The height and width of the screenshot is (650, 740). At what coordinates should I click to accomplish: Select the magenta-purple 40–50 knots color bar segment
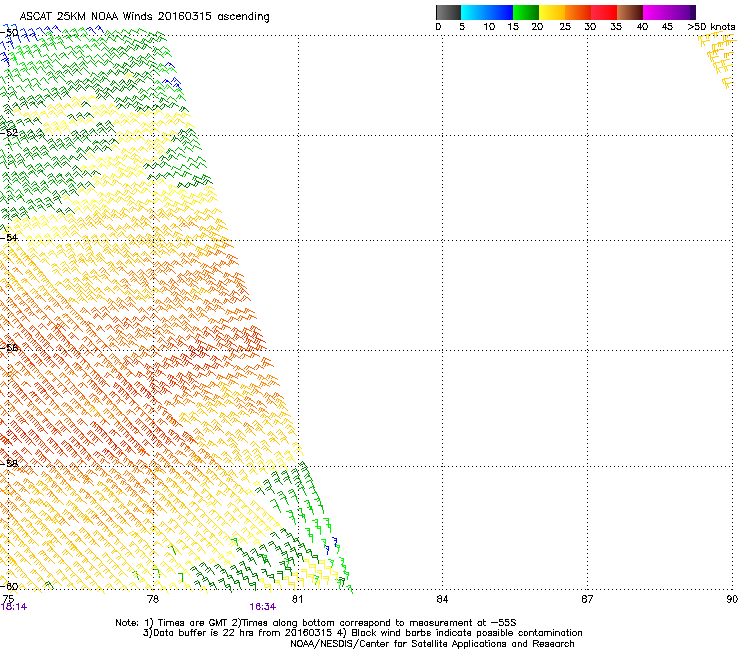tap(669, 12)
